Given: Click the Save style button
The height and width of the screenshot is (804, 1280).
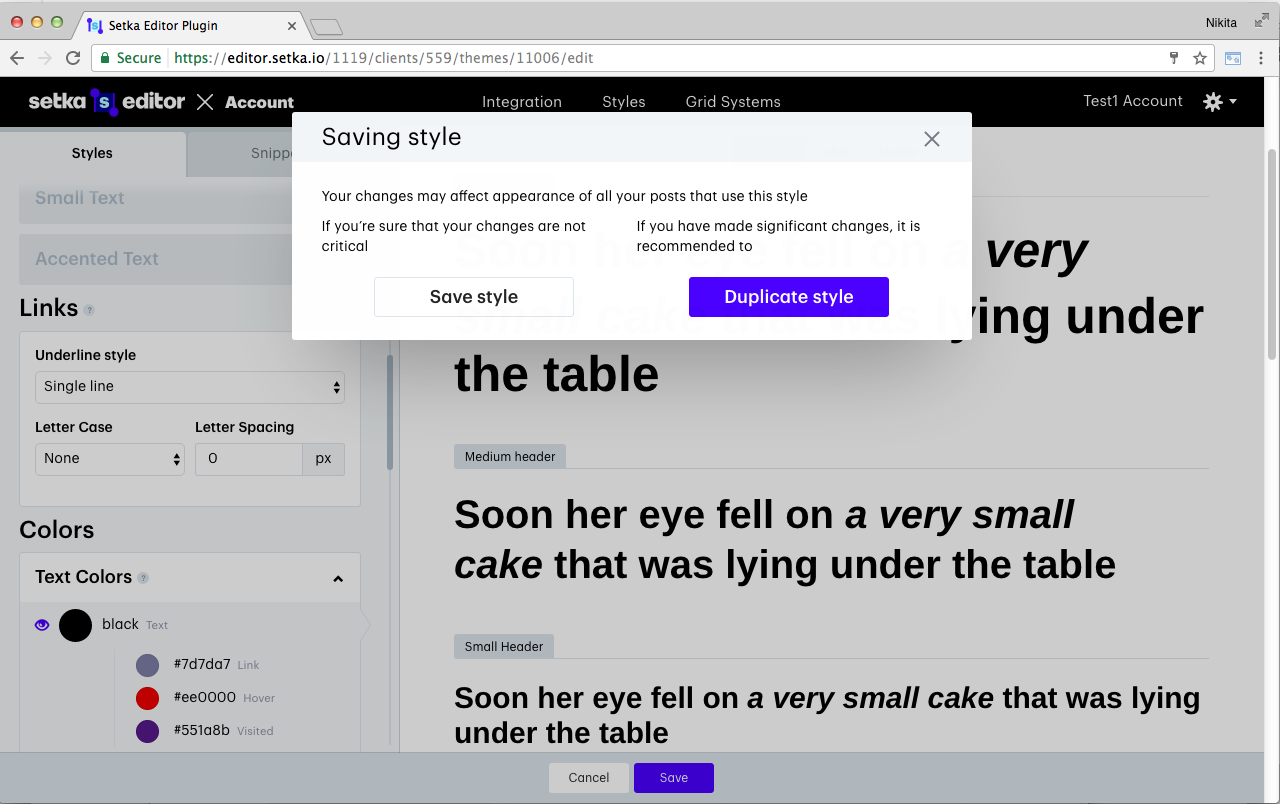Looking at the screenshot, I should (474, 297).
